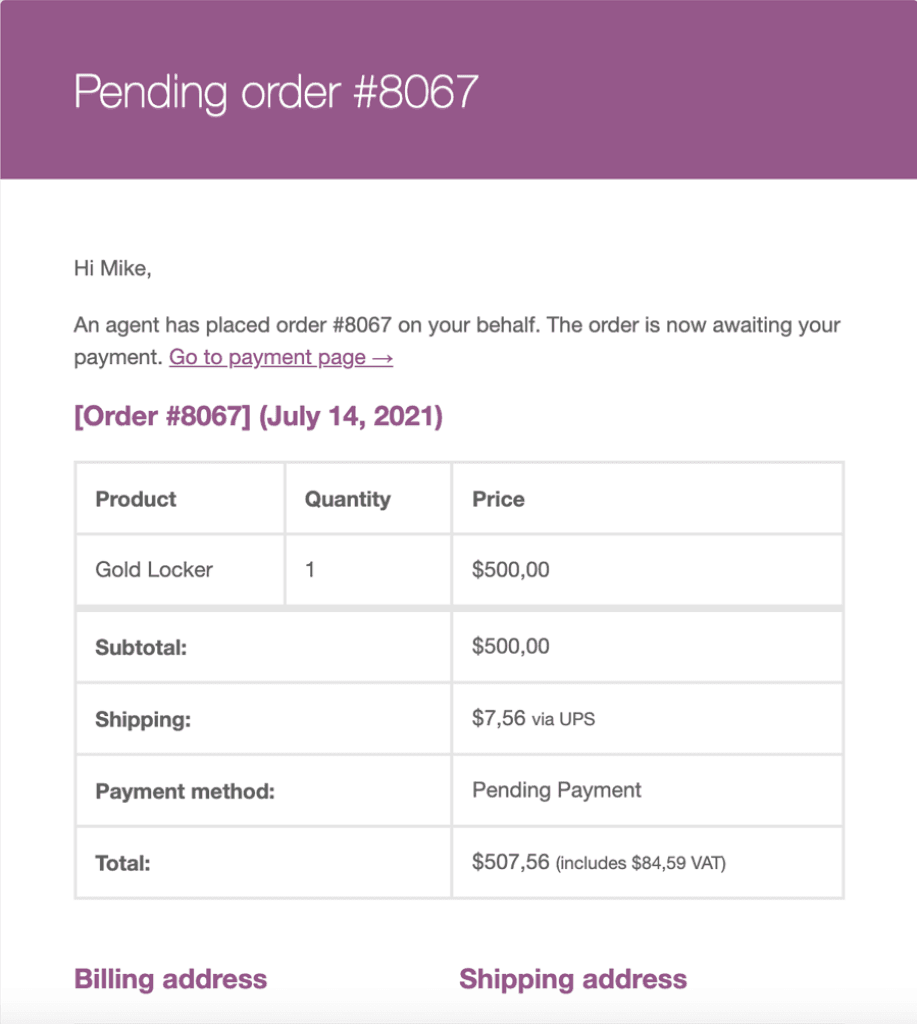Click the Subtotal label

(141, 647)
